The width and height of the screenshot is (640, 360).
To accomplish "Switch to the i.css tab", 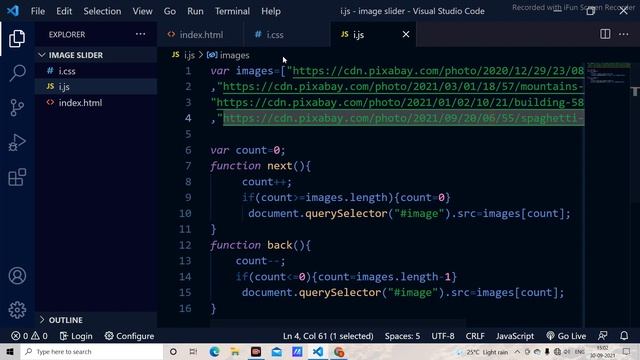I will (287, 35).
